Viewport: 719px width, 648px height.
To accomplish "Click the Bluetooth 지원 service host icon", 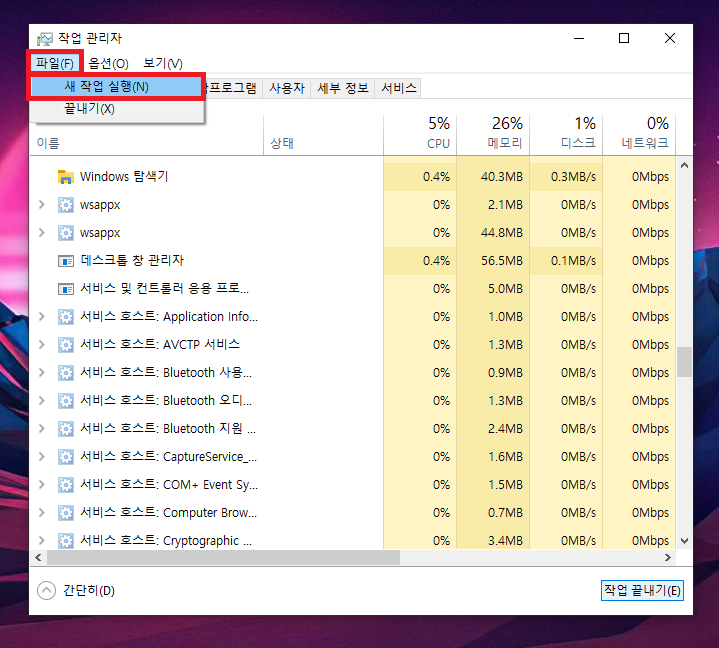I will coord(66,429).
